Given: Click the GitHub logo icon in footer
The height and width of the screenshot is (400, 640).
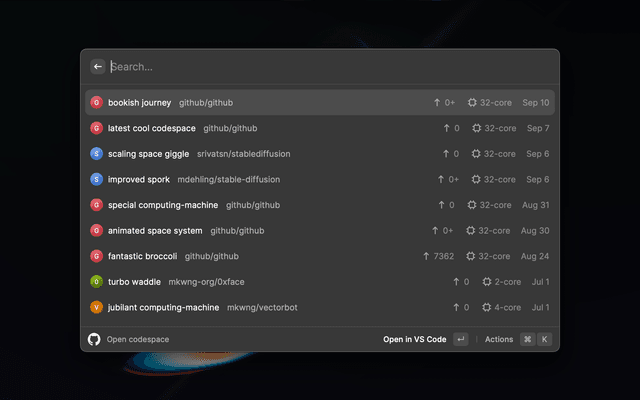Looking at the screenshot, I should point(95,339).
